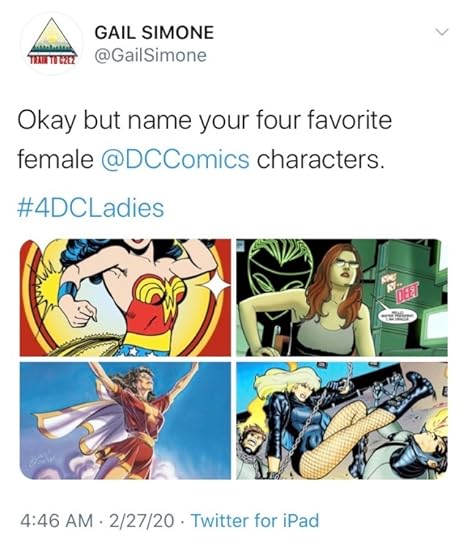Tap the TRAIN TO G2E2 banner in avatar
Image resolution: width=468 pixels, height=540 pixels.
click(53, 61)
